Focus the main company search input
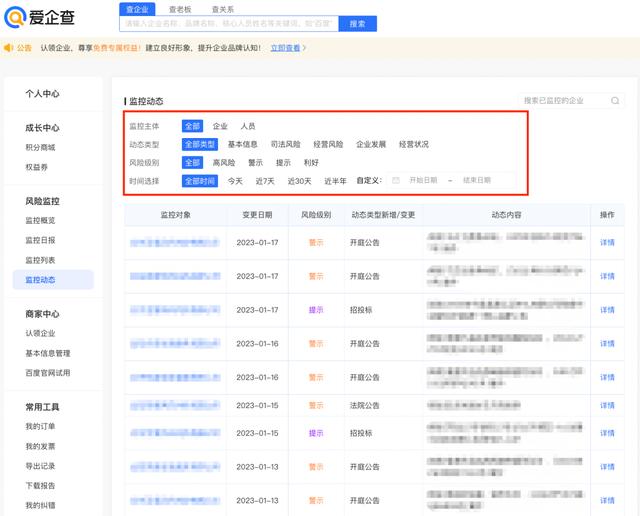This screenshot has width=640, height=516. click(x=229, y=24)
